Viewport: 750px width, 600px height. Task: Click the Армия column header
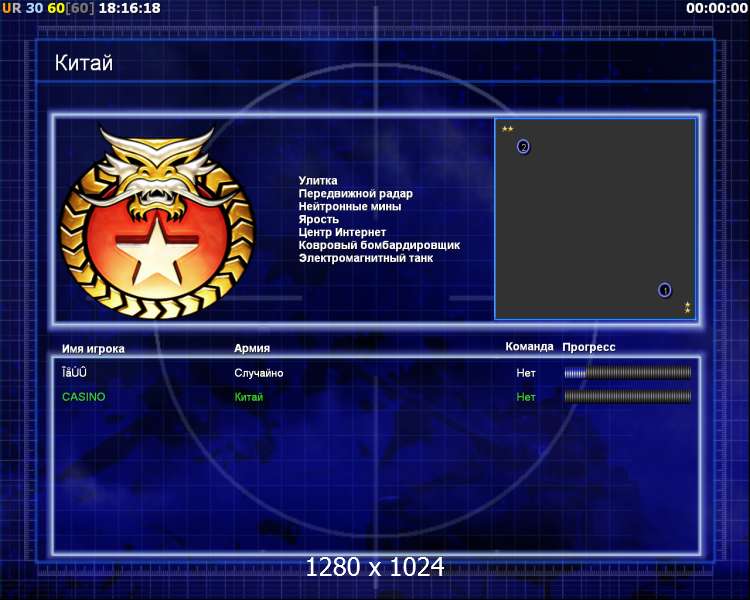point(252,348)
